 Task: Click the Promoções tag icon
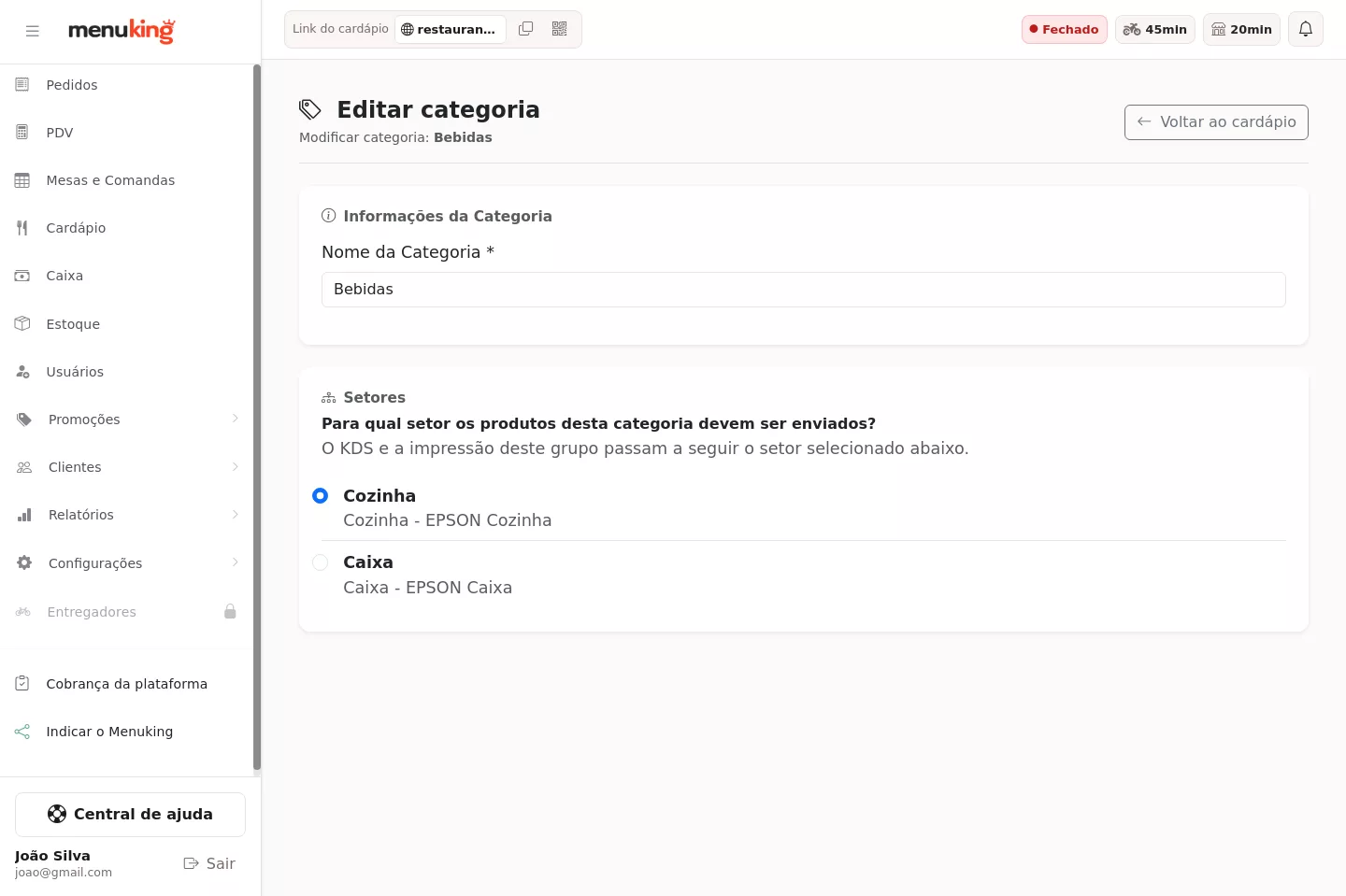pos(24,420)
